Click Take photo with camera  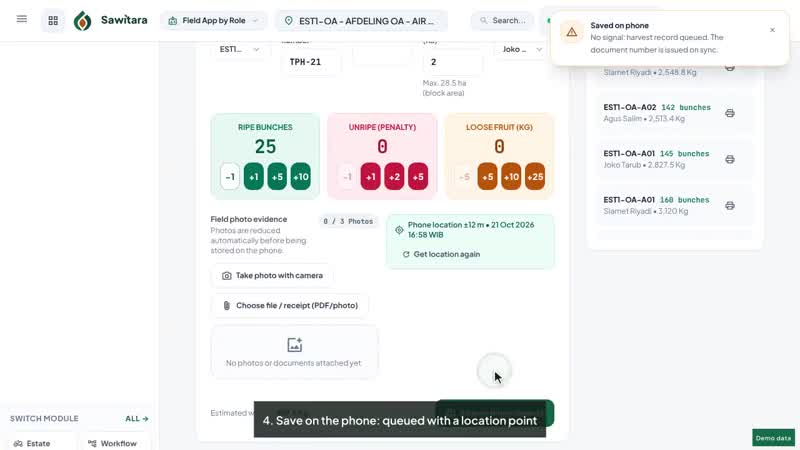[272, 276]
